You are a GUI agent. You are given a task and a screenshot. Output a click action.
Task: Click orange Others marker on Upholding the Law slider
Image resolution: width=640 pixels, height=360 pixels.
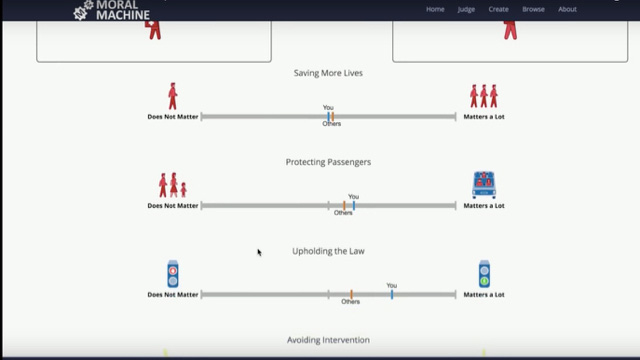351,294
